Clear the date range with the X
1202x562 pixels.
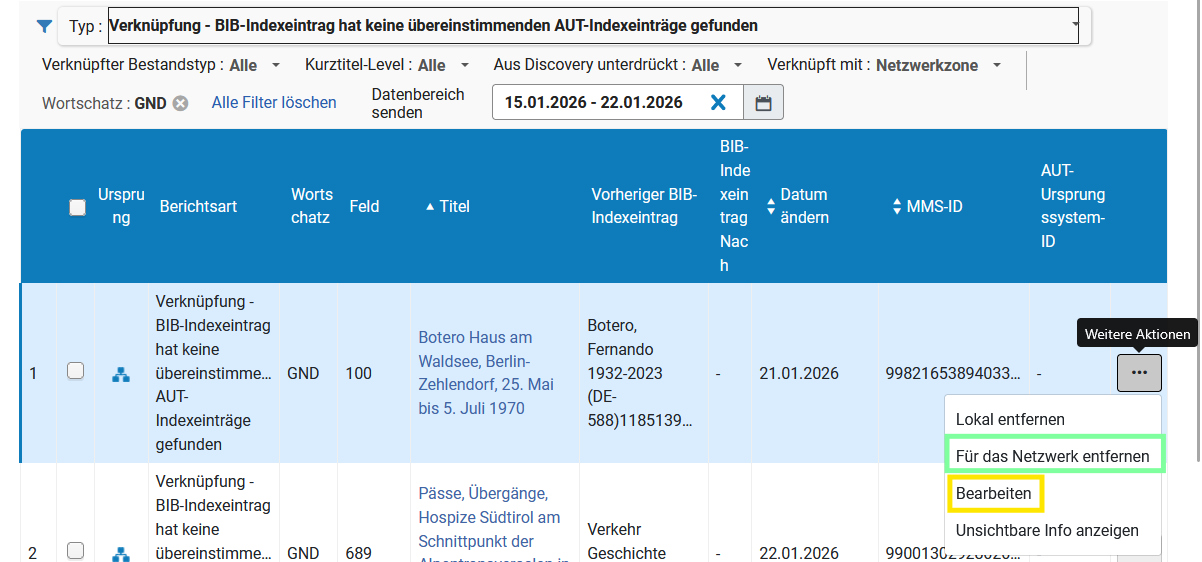point(718,102)
